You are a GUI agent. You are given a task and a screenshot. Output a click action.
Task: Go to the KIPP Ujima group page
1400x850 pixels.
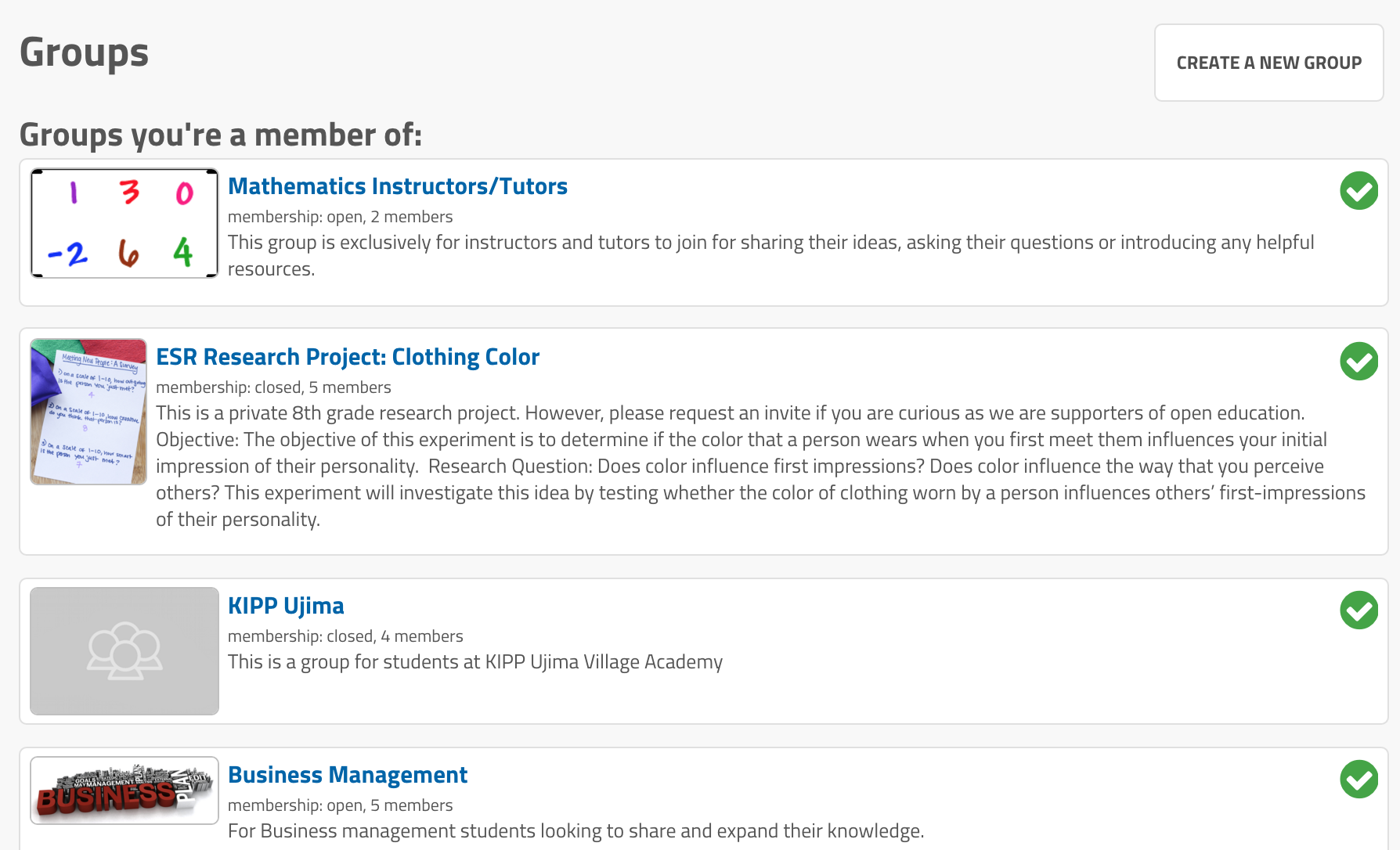pyautogui.click(x=286, y=606)
